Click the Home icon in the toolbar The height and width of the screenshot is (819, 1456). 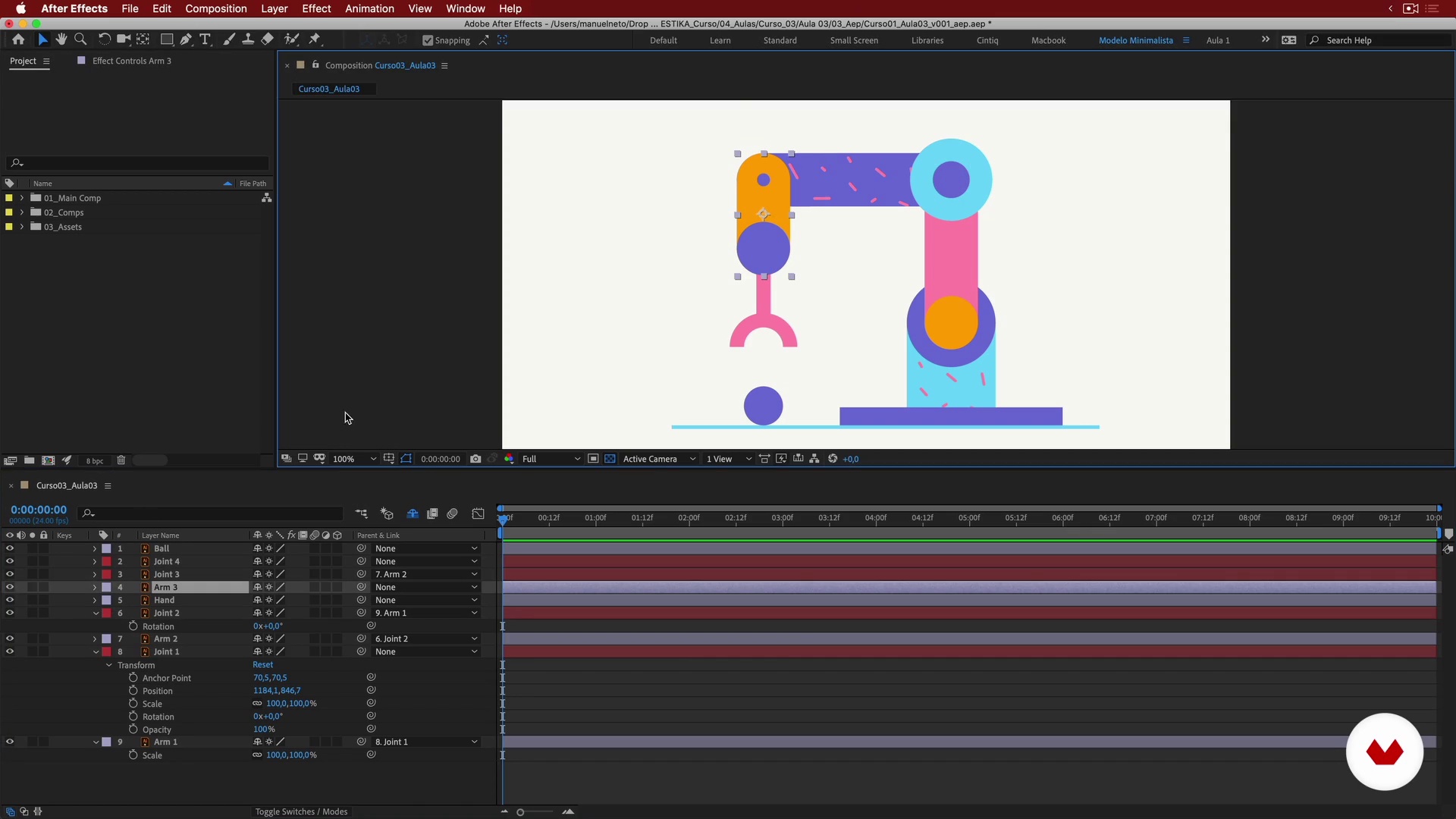coord(18,39)
